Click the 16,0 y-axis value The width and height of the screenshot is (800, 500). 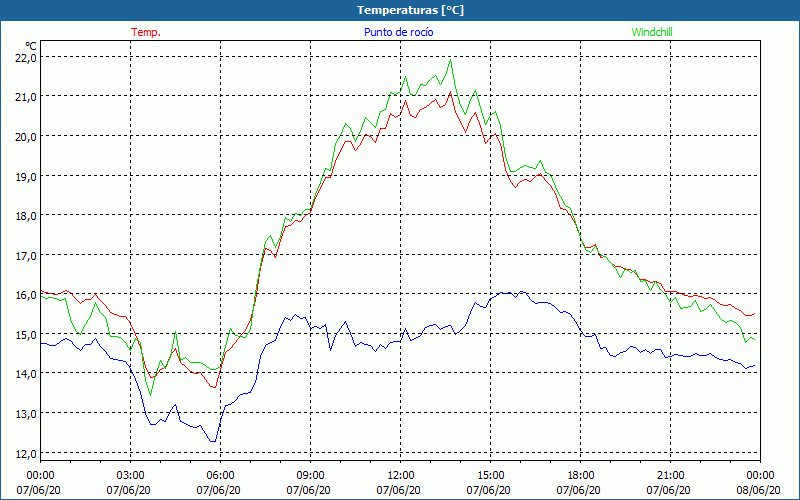tap(26, 294)
